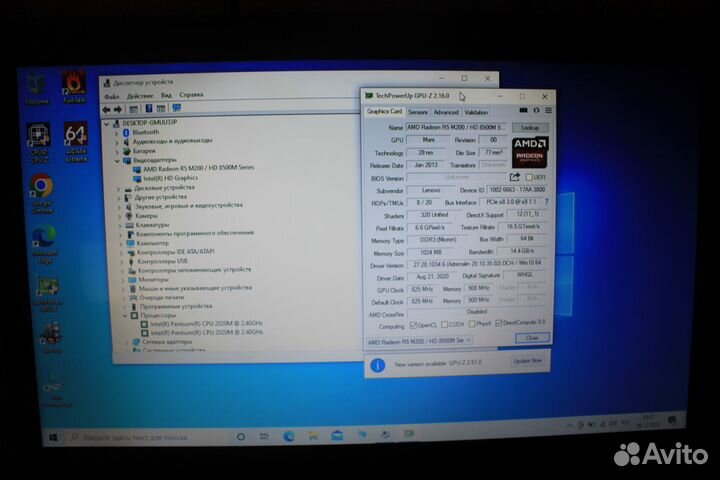Switch to the Sensors tab in GPU-Z
Screen dimensions: 720x480
pos(418,112)
